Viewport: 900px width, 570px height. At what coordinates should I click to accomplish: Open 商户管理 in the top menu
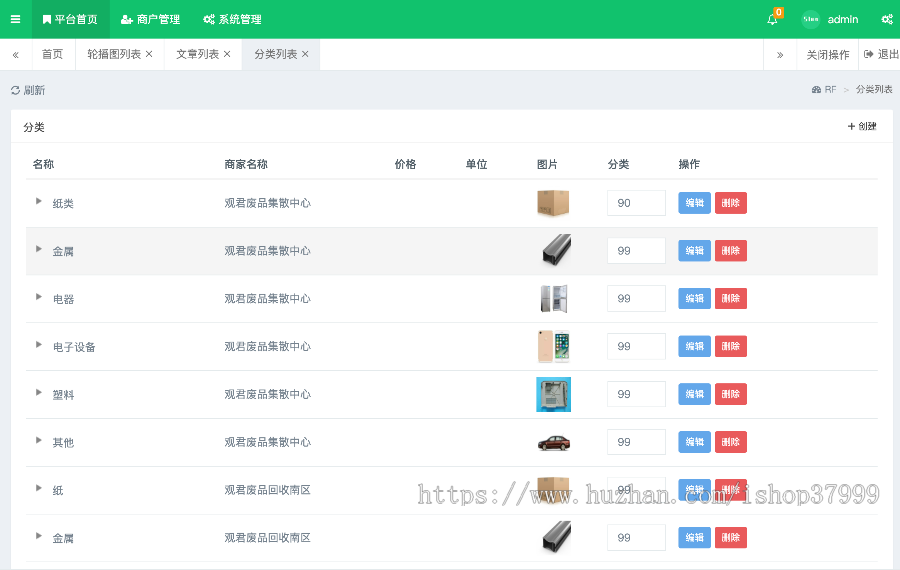pos(150,20)
